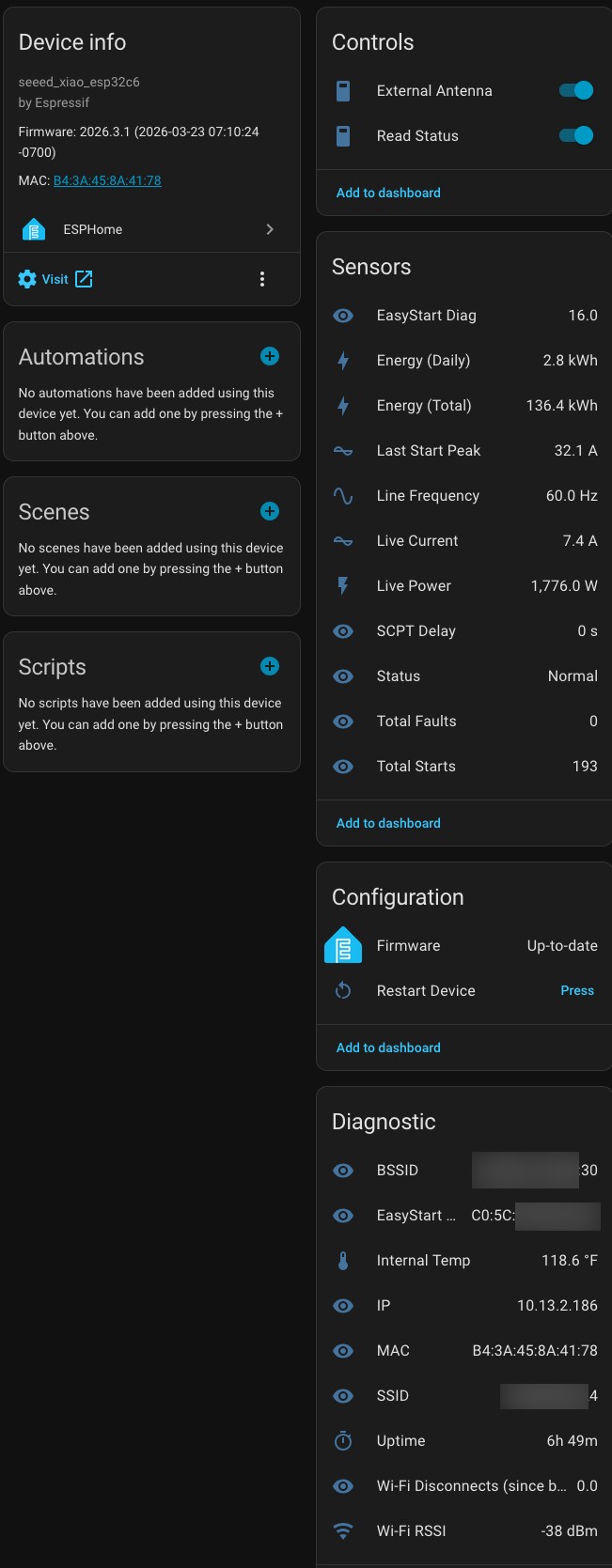Image resolution: width=612 pixels, height=1568 pixels.
Task: Click the Live Power lightning icon
Action: (x=343, y=586)
